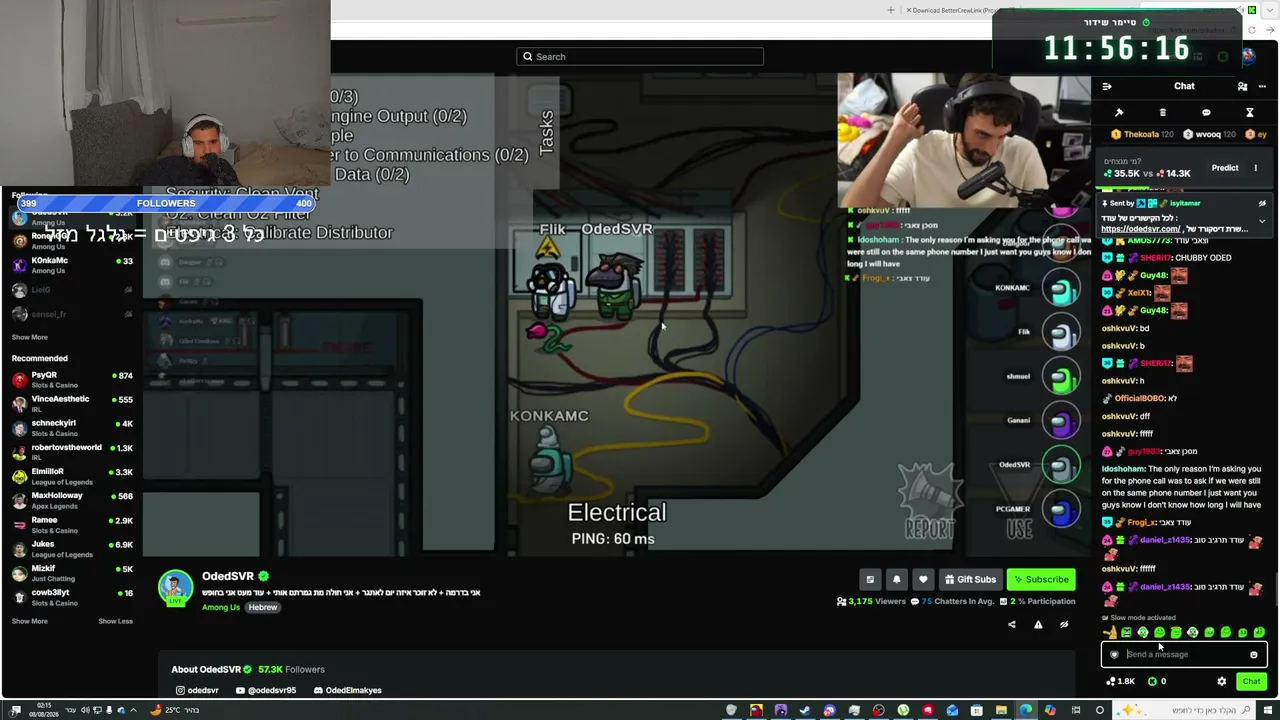Open the @odedsvr95 YouTube link
Image resolution: width=1280 pixels, height=720 pixels.
click(266, 690)
